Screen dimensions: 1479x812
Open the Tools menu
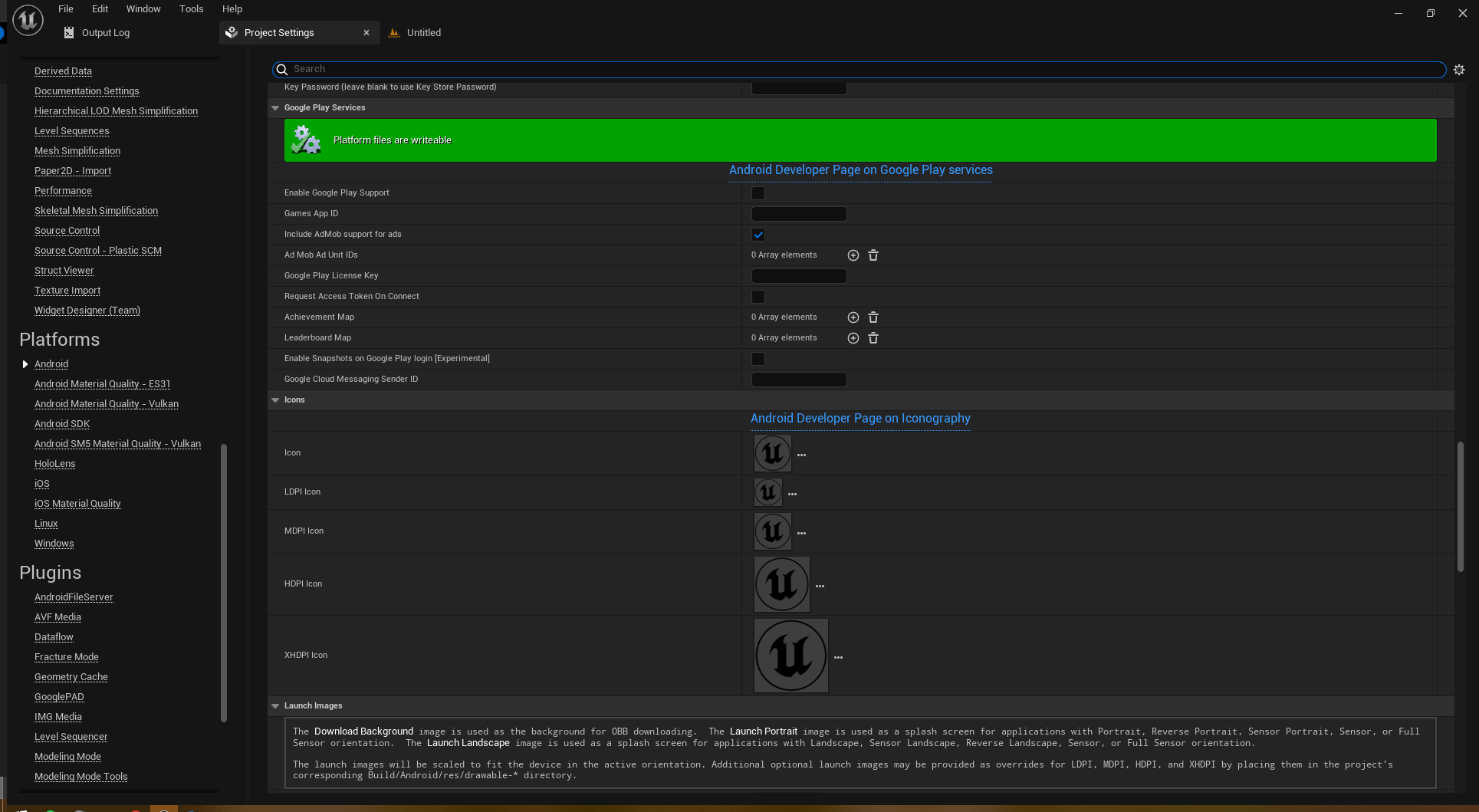click(192, 9)
